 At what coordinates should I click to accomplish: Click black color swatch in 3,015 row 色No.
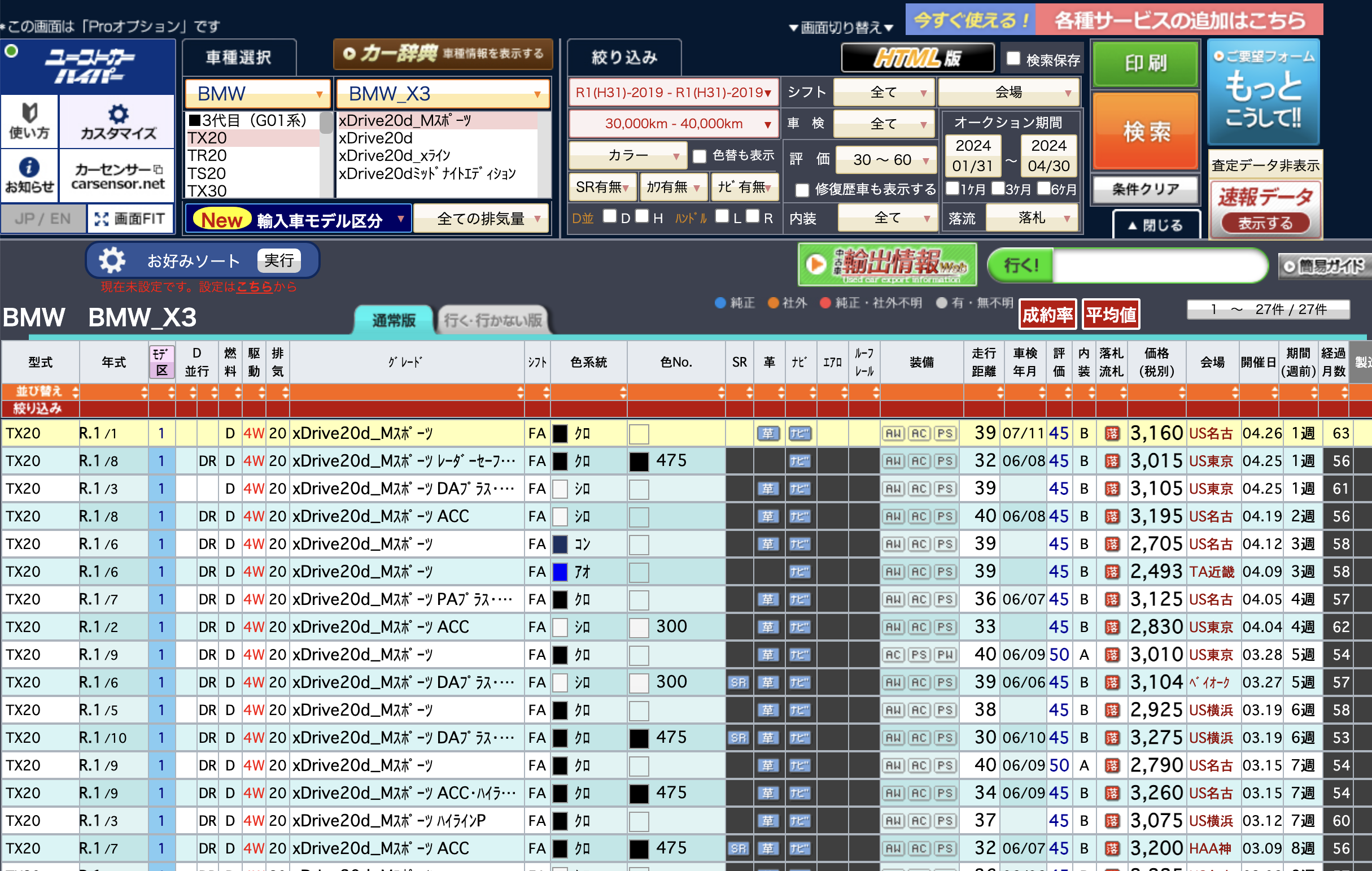tap(639, 461)
